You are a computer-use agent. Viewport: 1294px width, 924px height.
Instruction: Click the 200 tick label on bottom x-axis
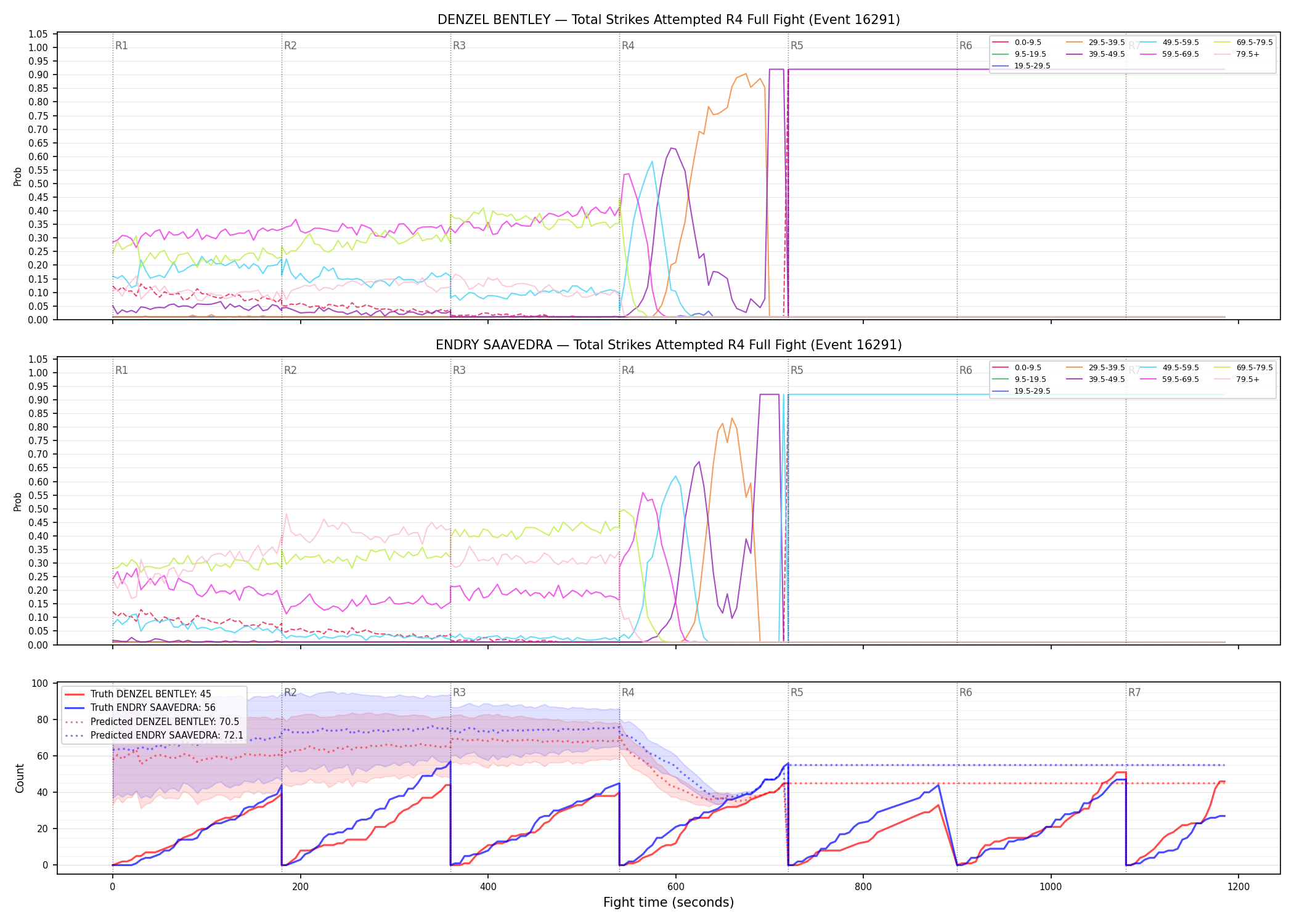point(300,886)
